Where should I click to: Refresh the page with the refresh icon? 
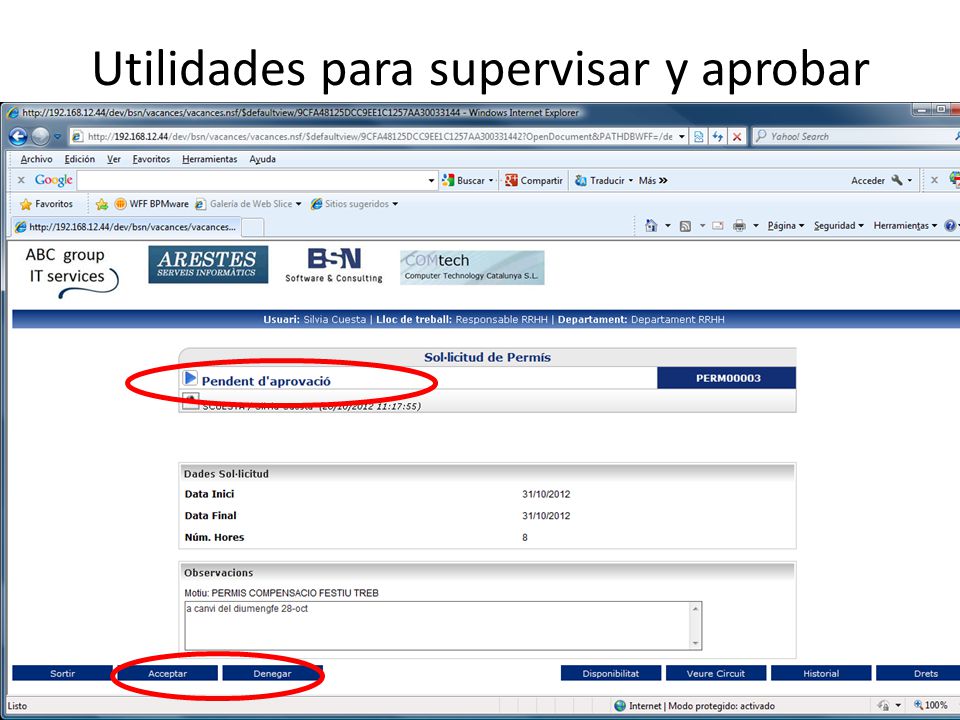(718, 137)
